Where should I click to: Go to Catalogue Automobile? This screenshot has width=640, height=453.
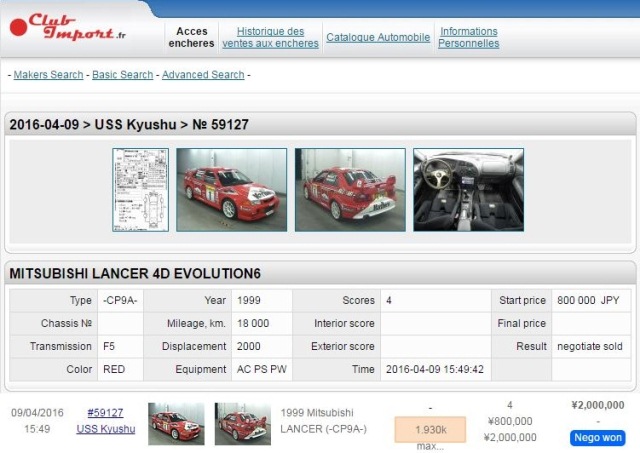(378, 38)
